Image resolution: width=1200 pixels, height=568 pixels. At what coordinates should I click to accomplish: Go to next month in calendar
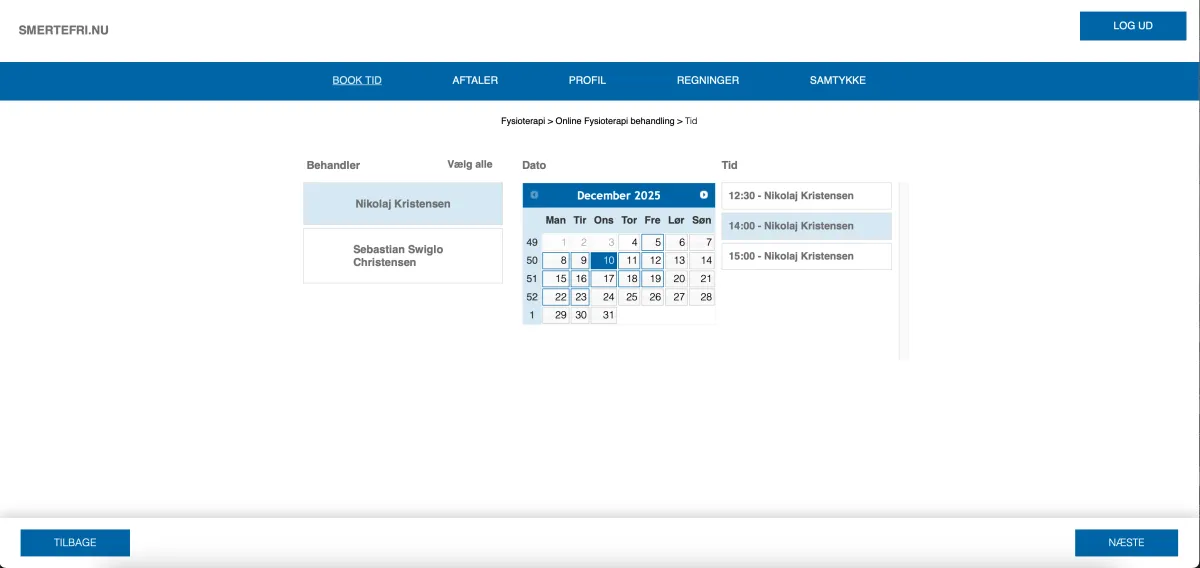point(704,195)
